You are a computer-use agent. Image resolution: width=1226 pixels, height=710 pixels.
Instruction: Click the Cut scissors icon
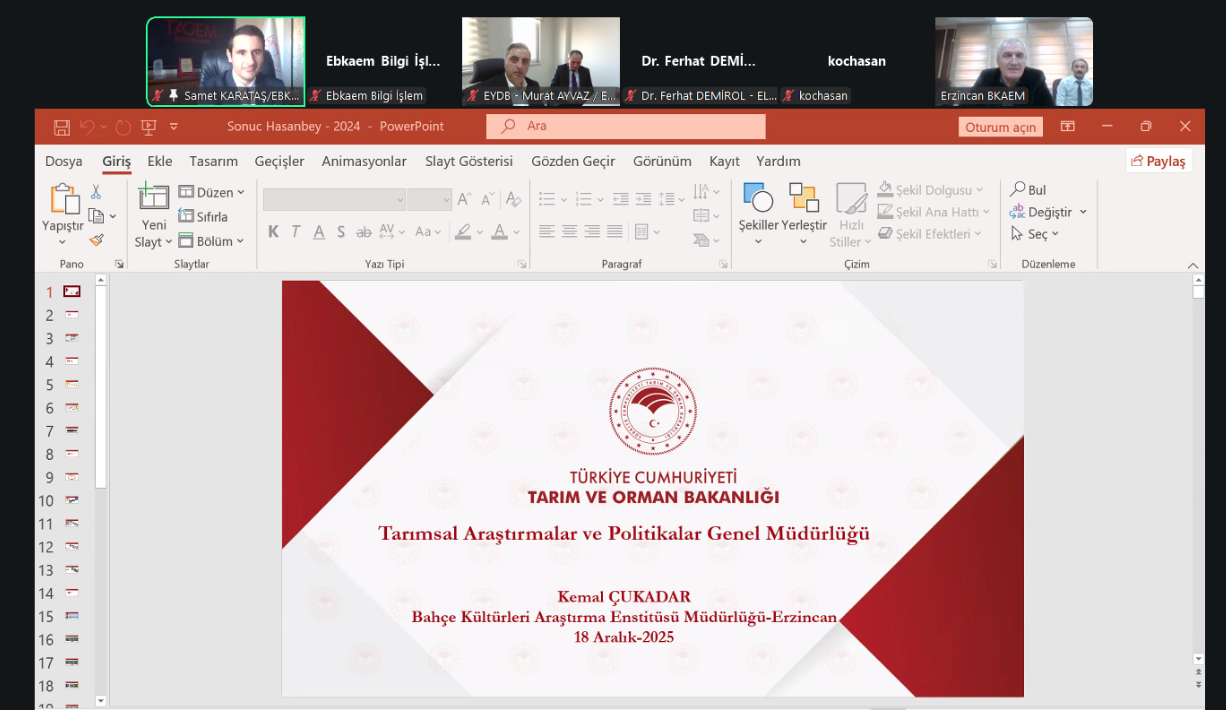(96, 192)
